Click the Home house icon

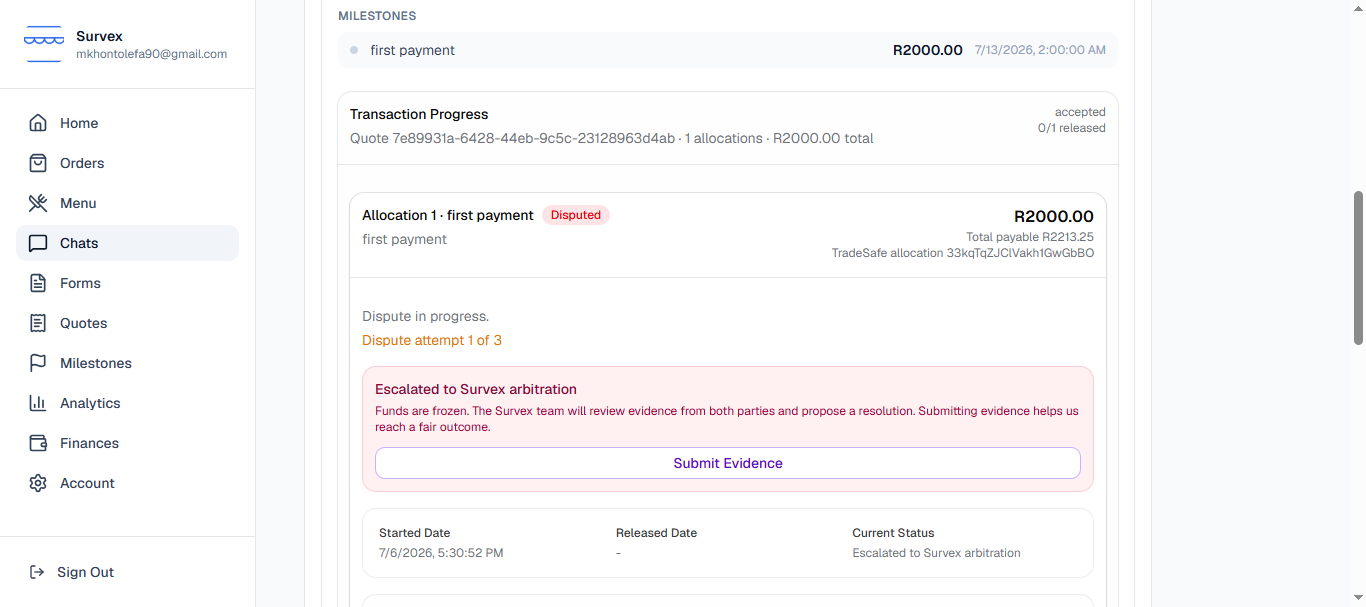[38, 123]
